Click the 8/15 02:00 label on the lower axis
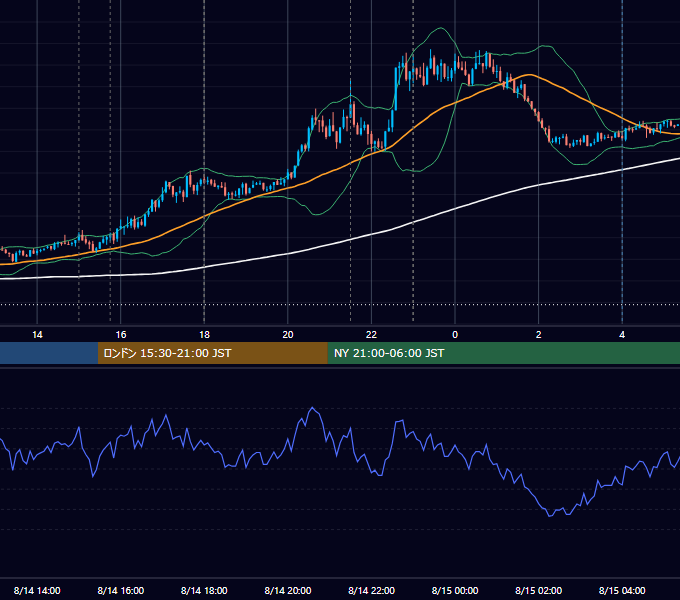This screenshot has height=600, width=680. (539, 590)
